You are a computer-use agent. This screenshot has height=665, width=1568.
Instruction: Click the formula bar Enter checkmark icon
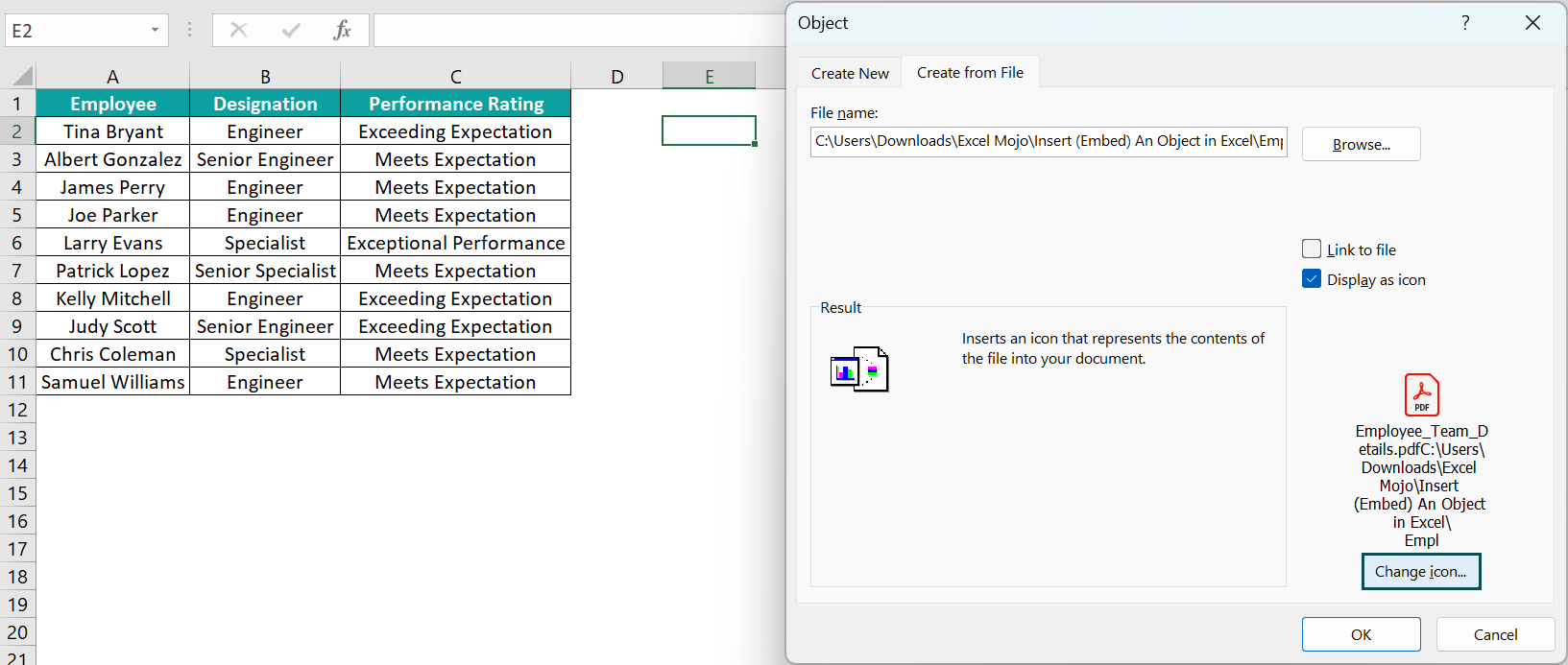291,31
